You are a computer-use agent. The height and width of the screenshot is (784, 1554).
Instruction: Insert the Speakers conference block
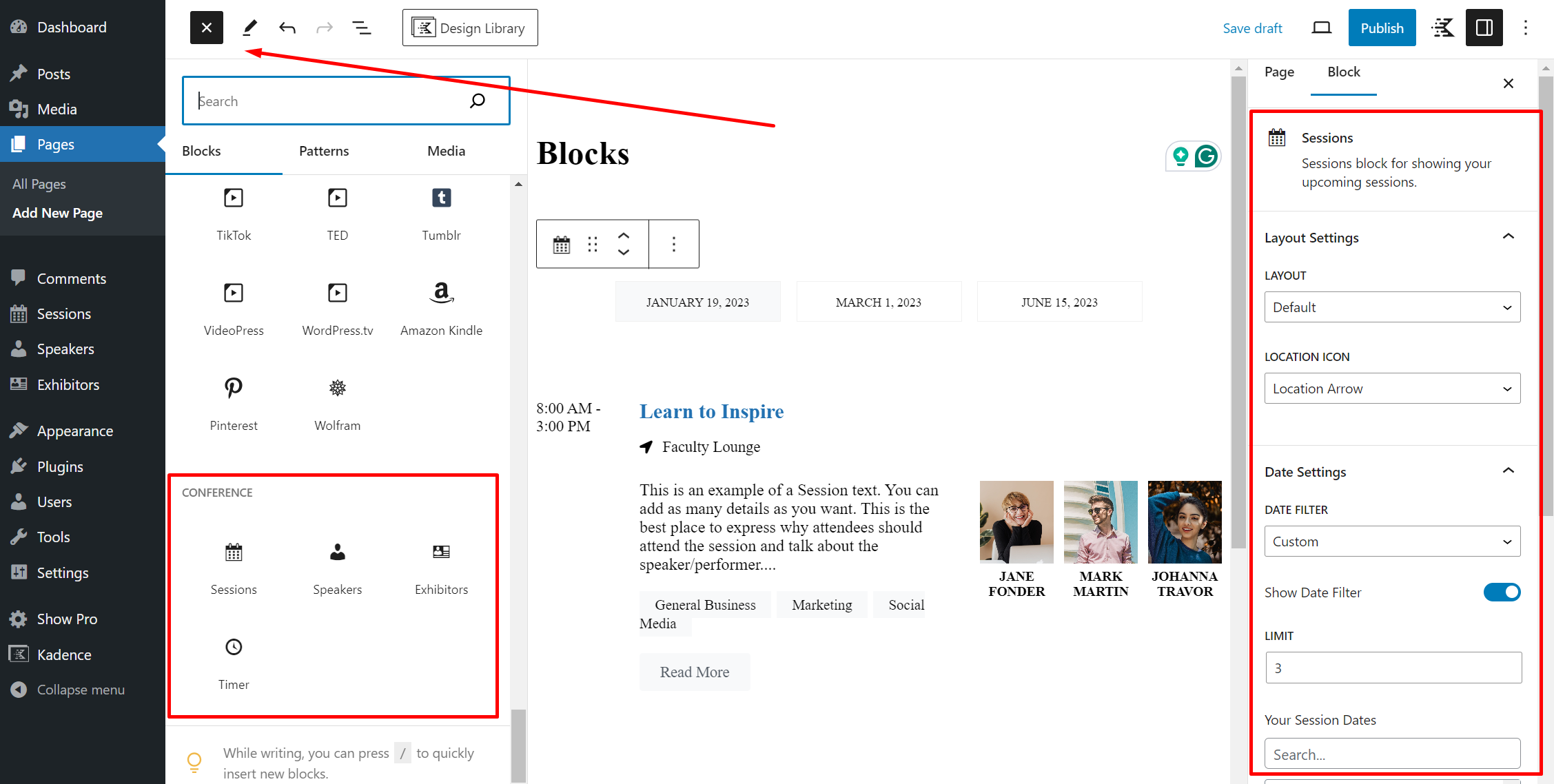point(338,568)
